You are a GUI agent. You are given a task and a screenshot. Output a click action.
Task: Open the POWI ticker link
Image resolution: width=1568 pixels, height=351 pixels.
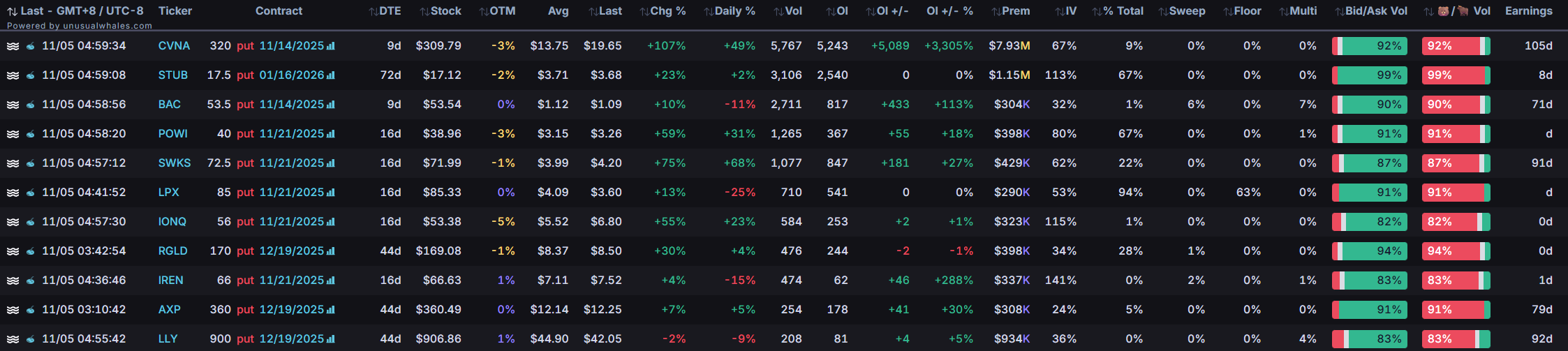172,134
